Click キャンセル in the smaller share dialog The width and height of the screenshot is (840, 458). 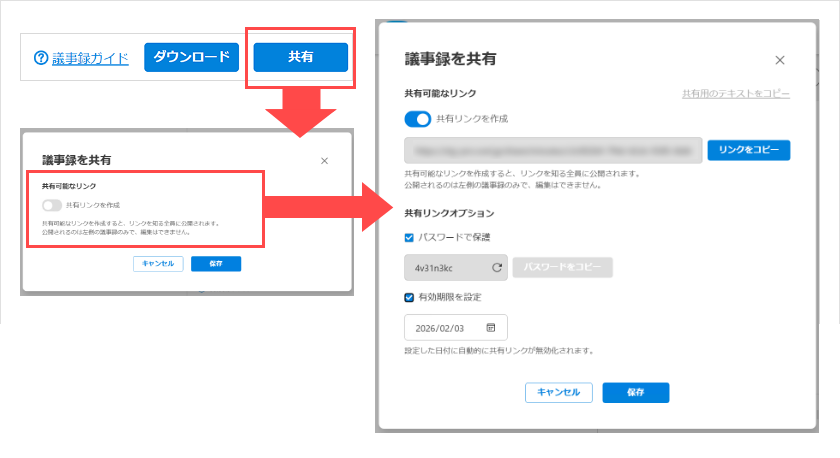(x=158, y=264)
